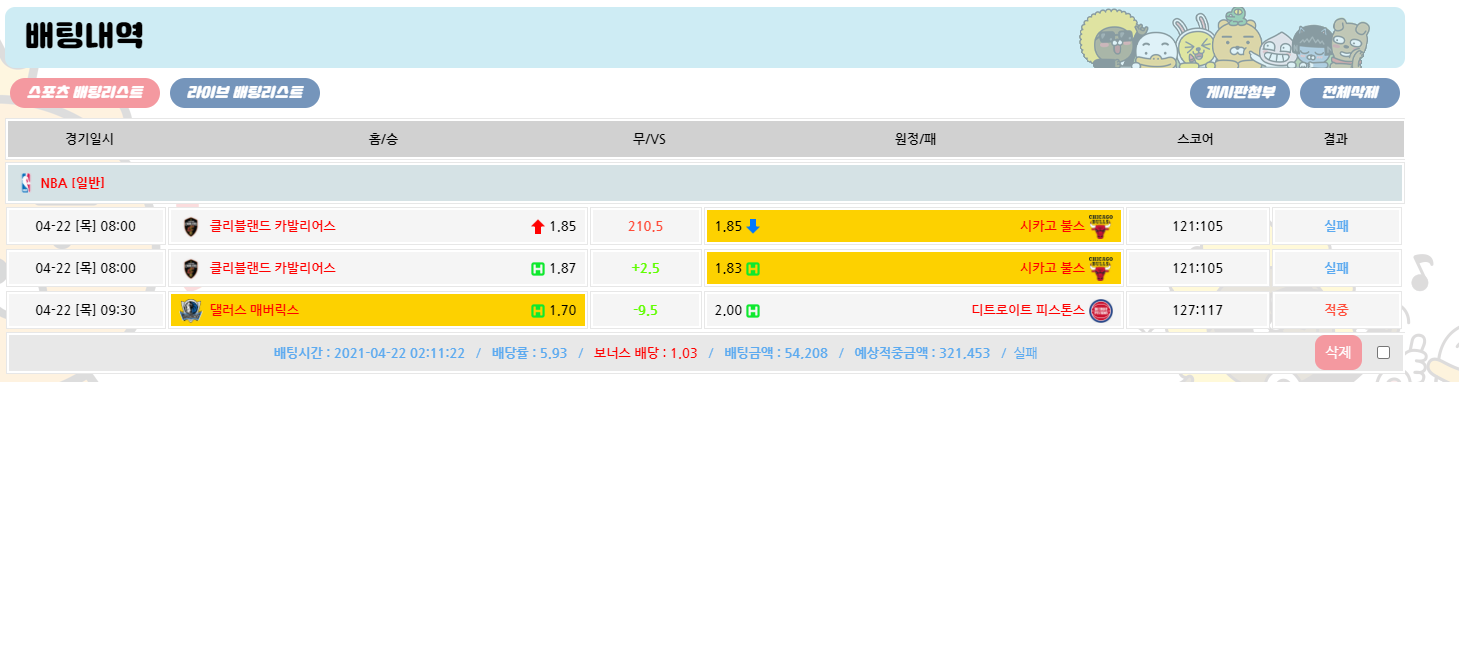Click the red up arrow beside 1.85
The width and height of the screenshot is (1459, 648).
[x=538, y=227]
